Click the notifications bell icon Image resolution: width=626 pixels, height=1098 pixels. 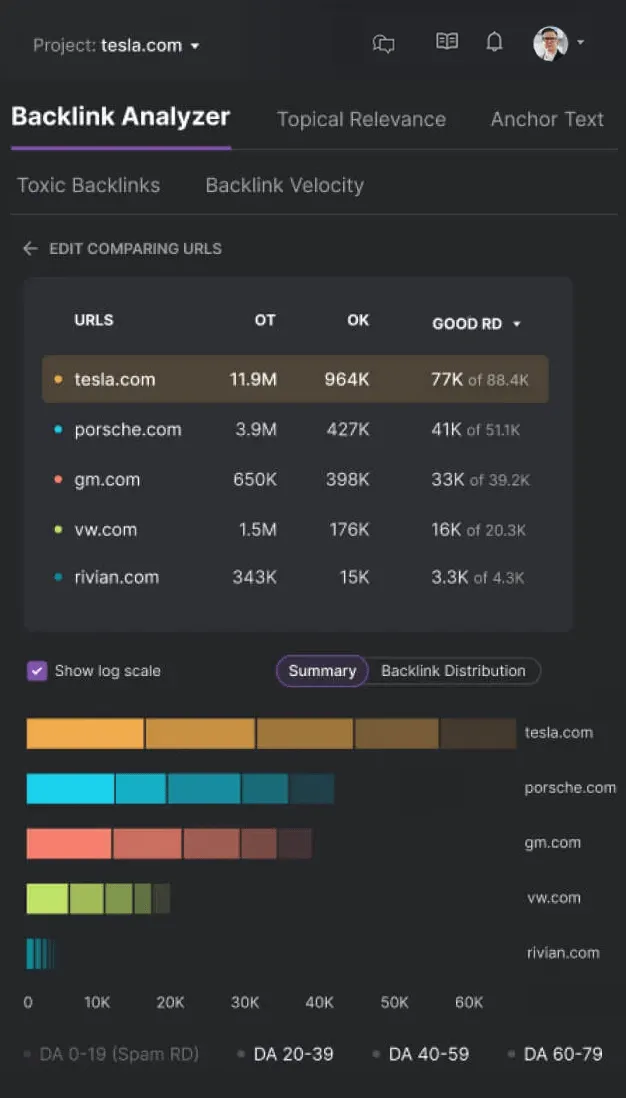coord(494,42)
